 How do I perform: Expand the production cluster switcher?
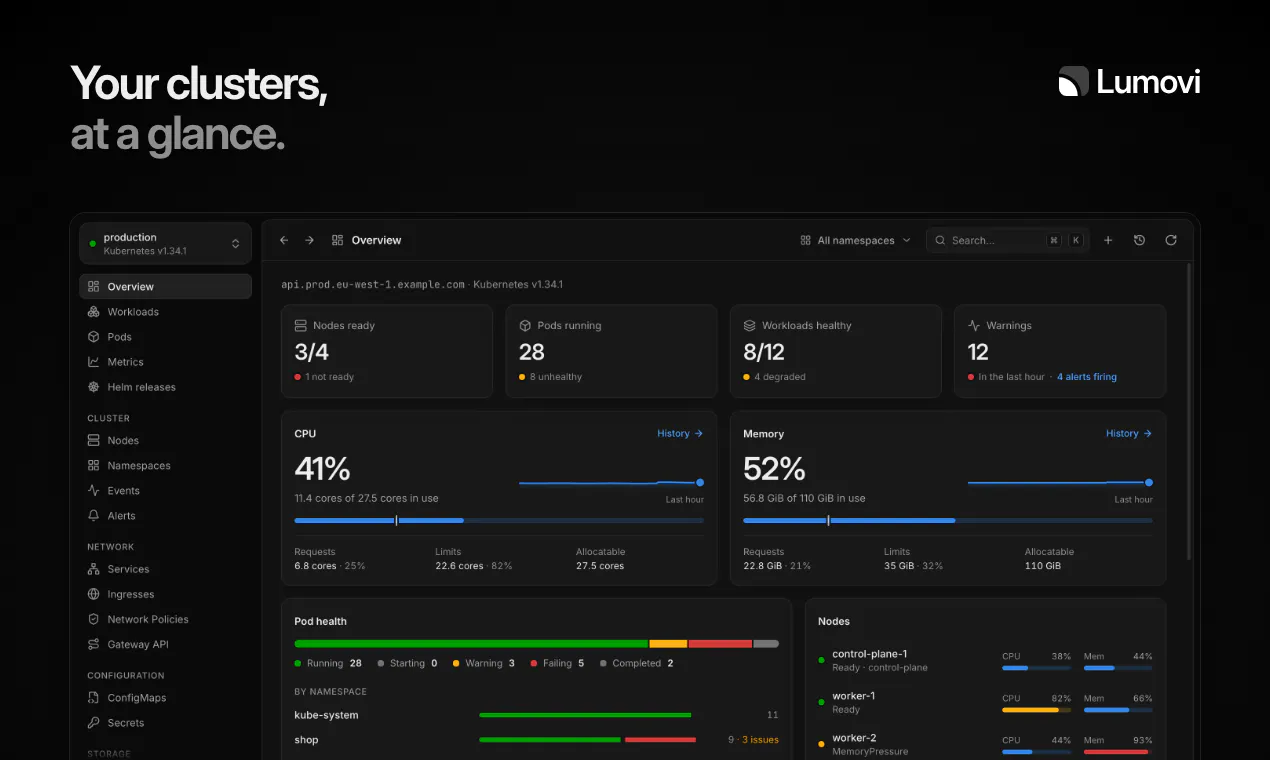[x=165, y=243]
